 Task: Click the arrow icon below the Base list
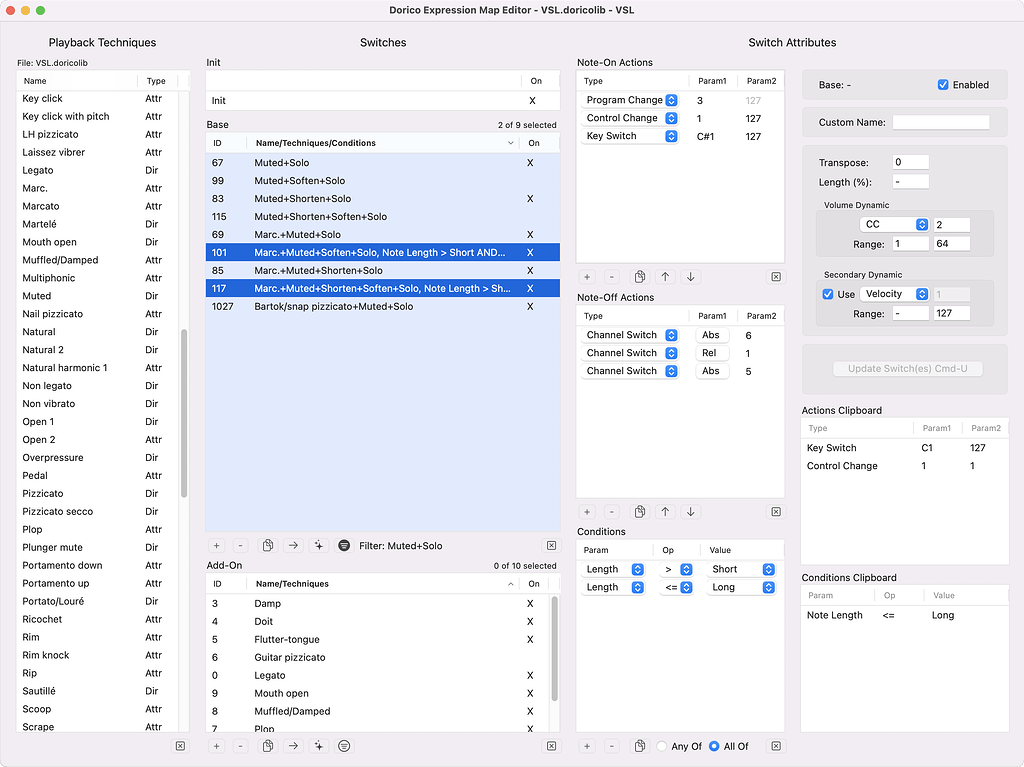pos(293,545)
